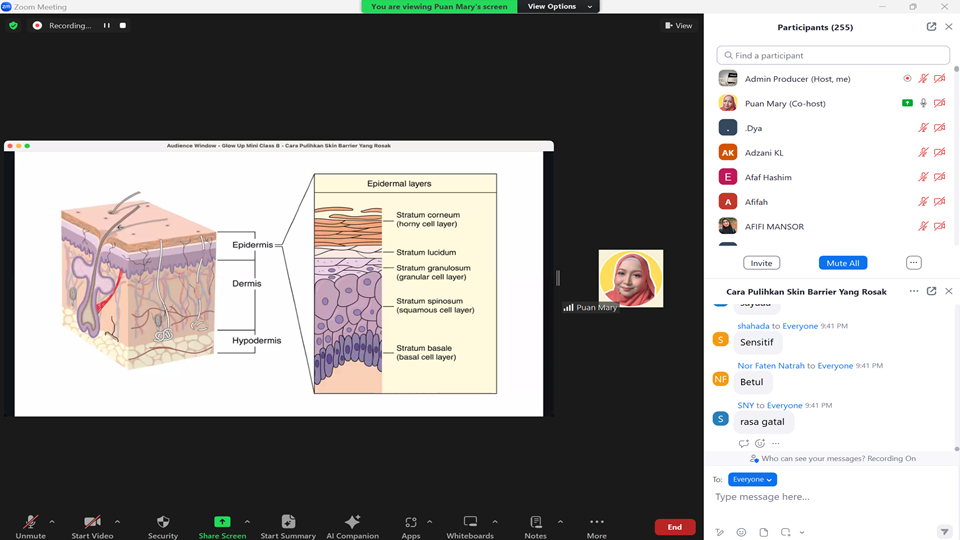This screenshot has width=960, height=540.
Task: Expand the arrow next to Whiteboards
Action: pyautogui.click(x=495, y=522)
